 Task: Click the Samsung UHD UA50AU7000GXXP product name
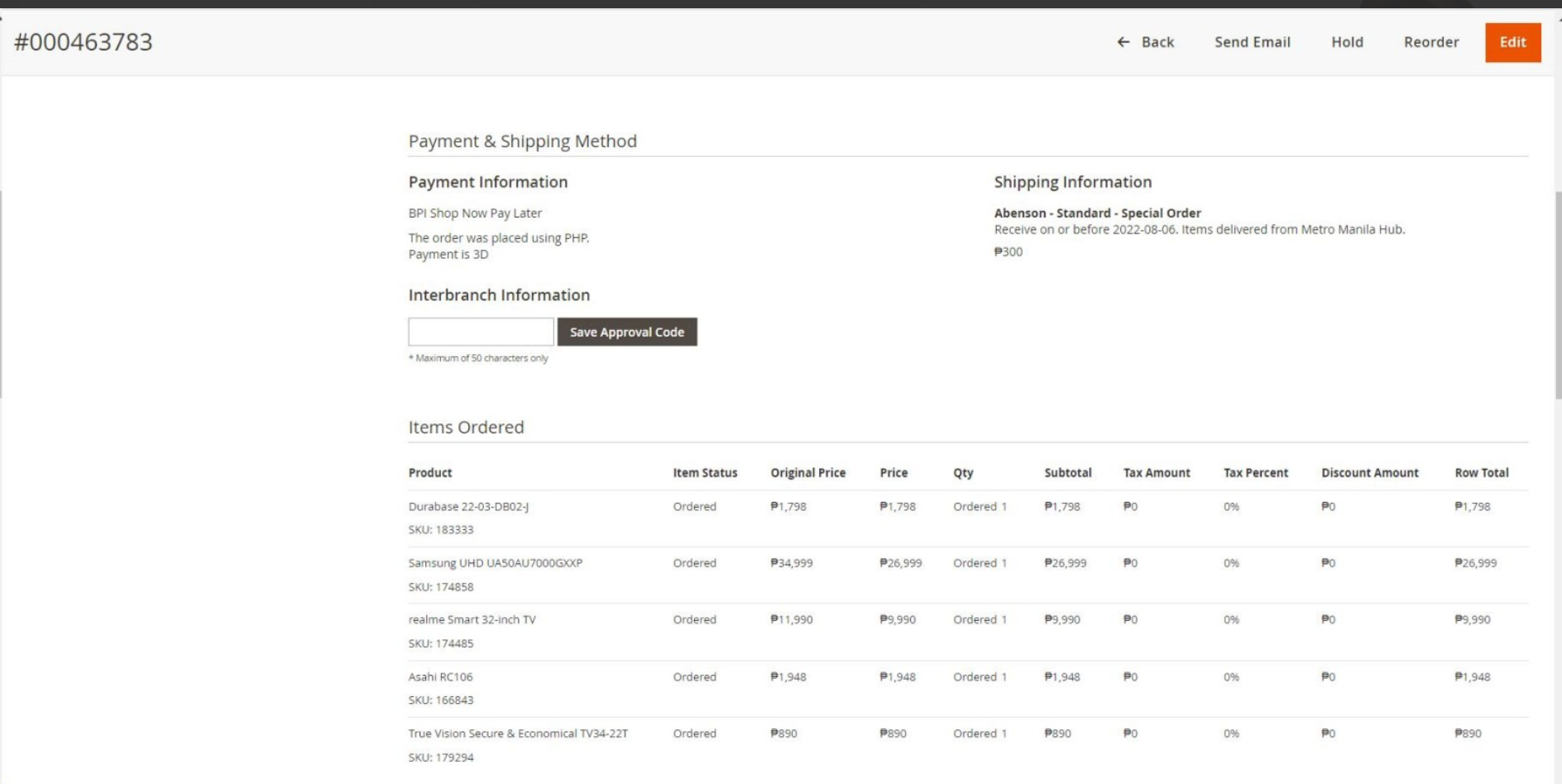495,563
